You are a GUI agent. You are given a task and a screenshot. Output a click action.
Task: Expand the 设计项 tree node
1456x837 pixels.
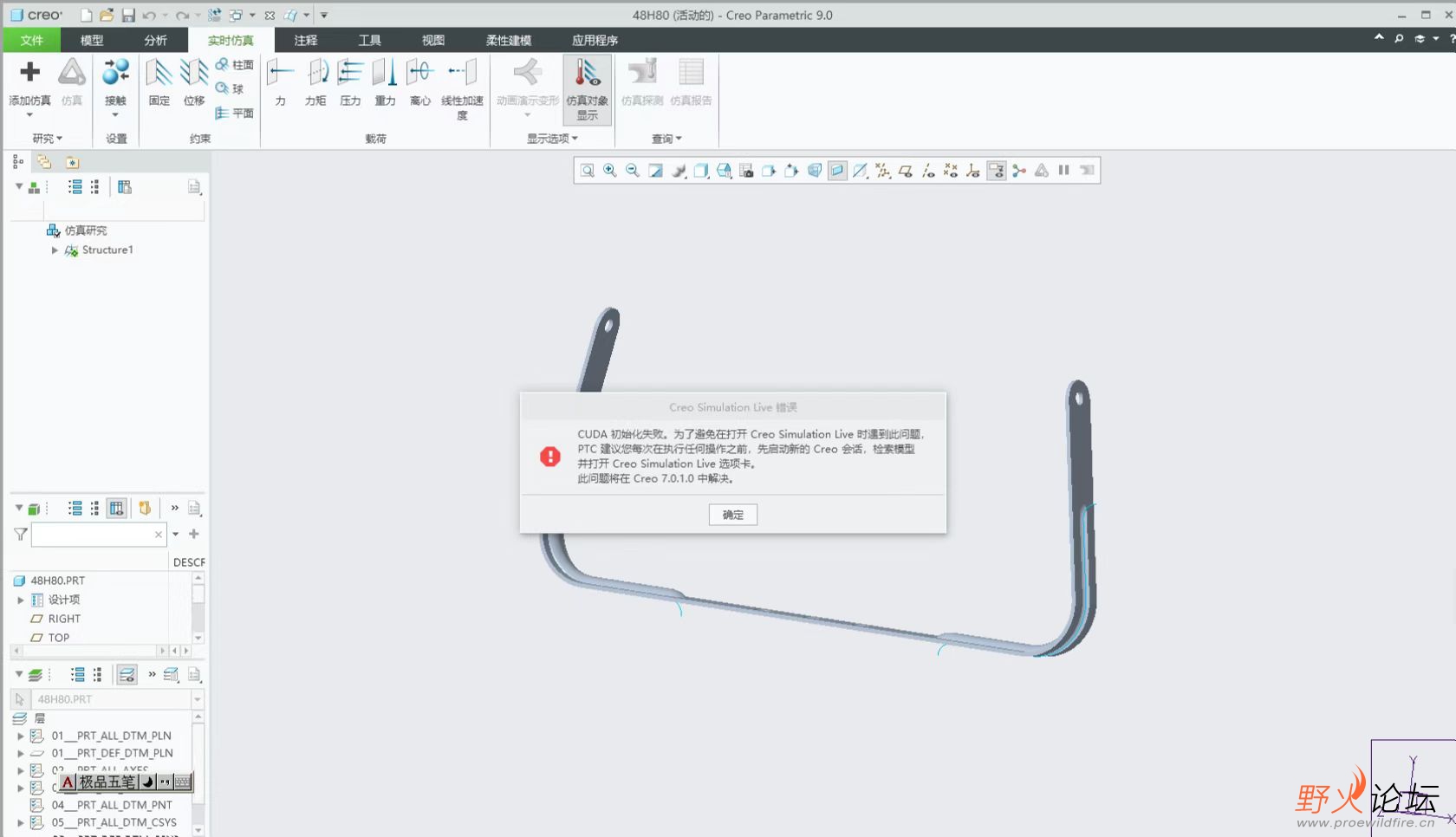(21, 600)
